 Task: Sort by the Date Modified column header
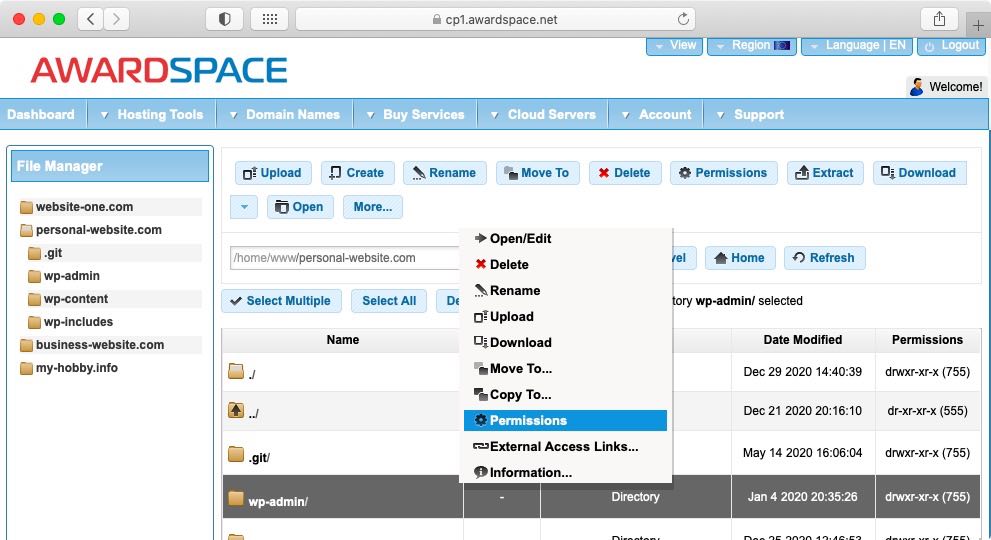point(803,340)
